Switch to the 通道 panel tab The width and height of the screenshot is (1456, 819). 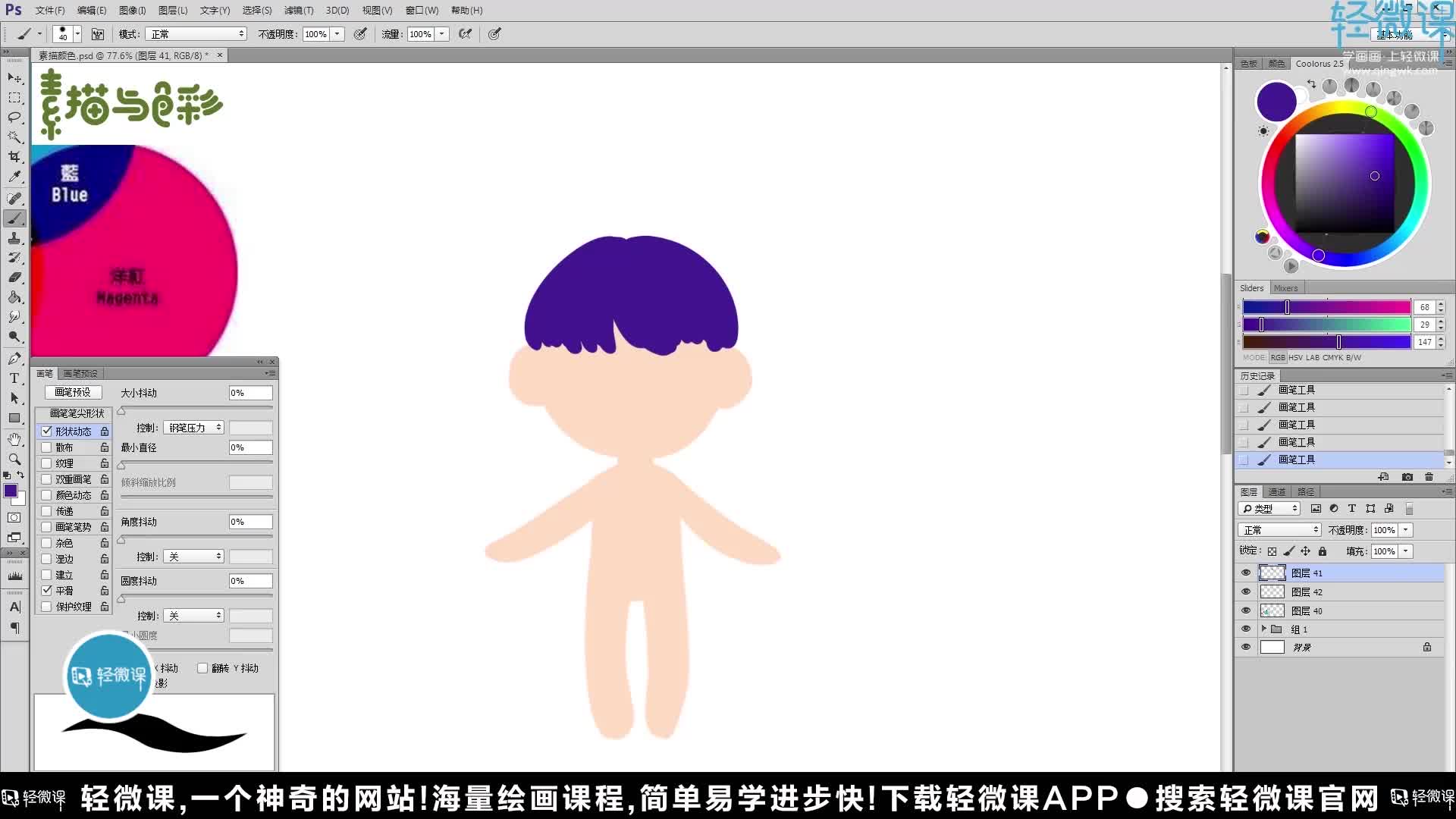[x=1277, y=491]
